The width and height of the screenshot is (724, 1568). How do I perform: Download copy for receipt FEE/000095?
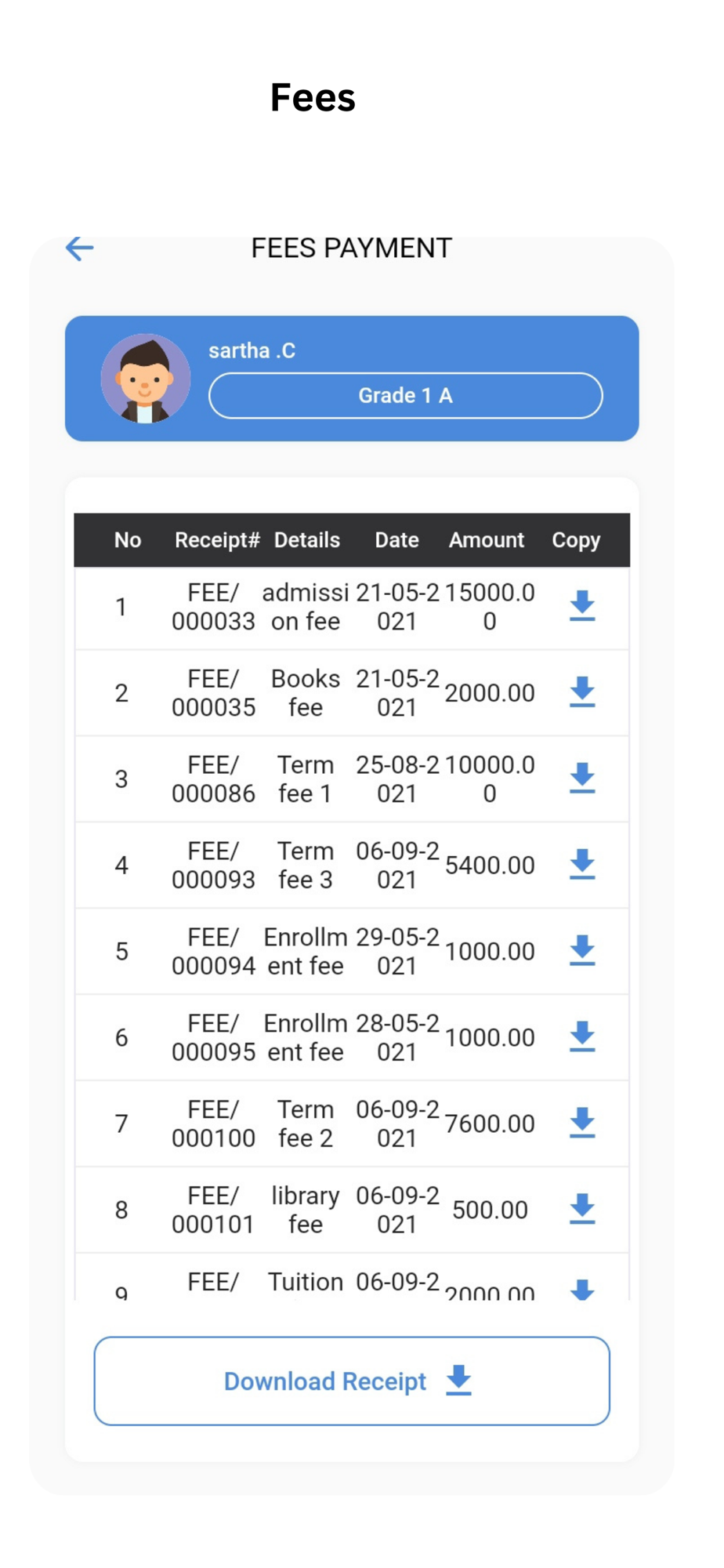(582, 1037)
